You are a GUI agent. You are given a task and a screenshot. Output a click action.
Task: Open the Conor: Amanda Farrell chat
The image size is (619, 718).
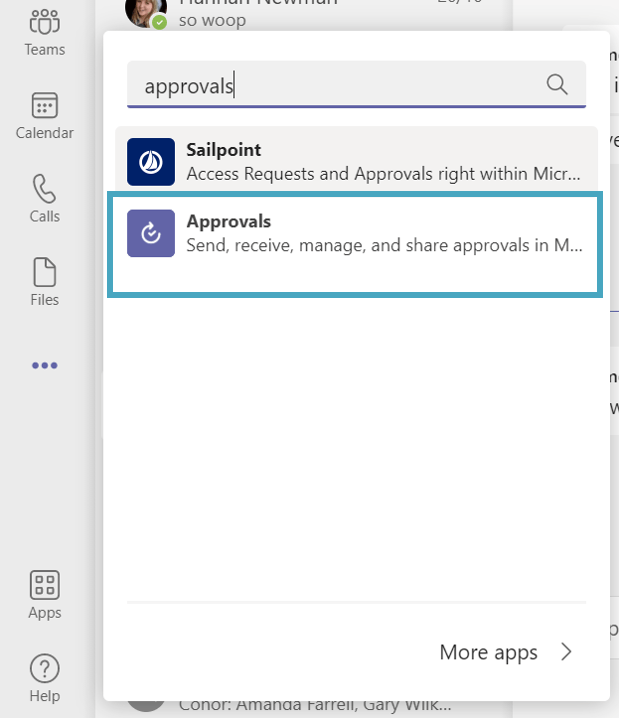[315, 705]
